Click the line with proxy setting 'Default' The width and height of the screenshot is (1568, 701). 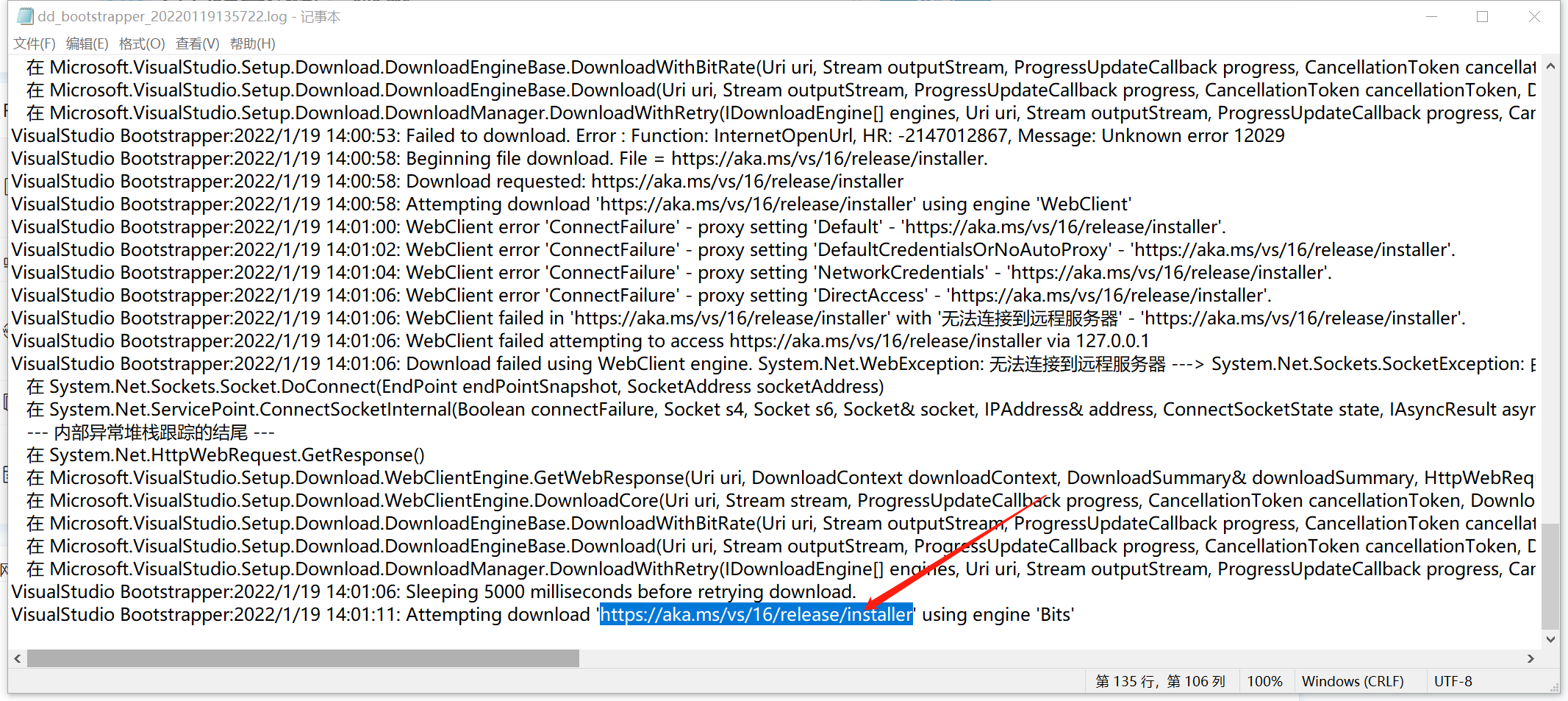click(619, 227)
